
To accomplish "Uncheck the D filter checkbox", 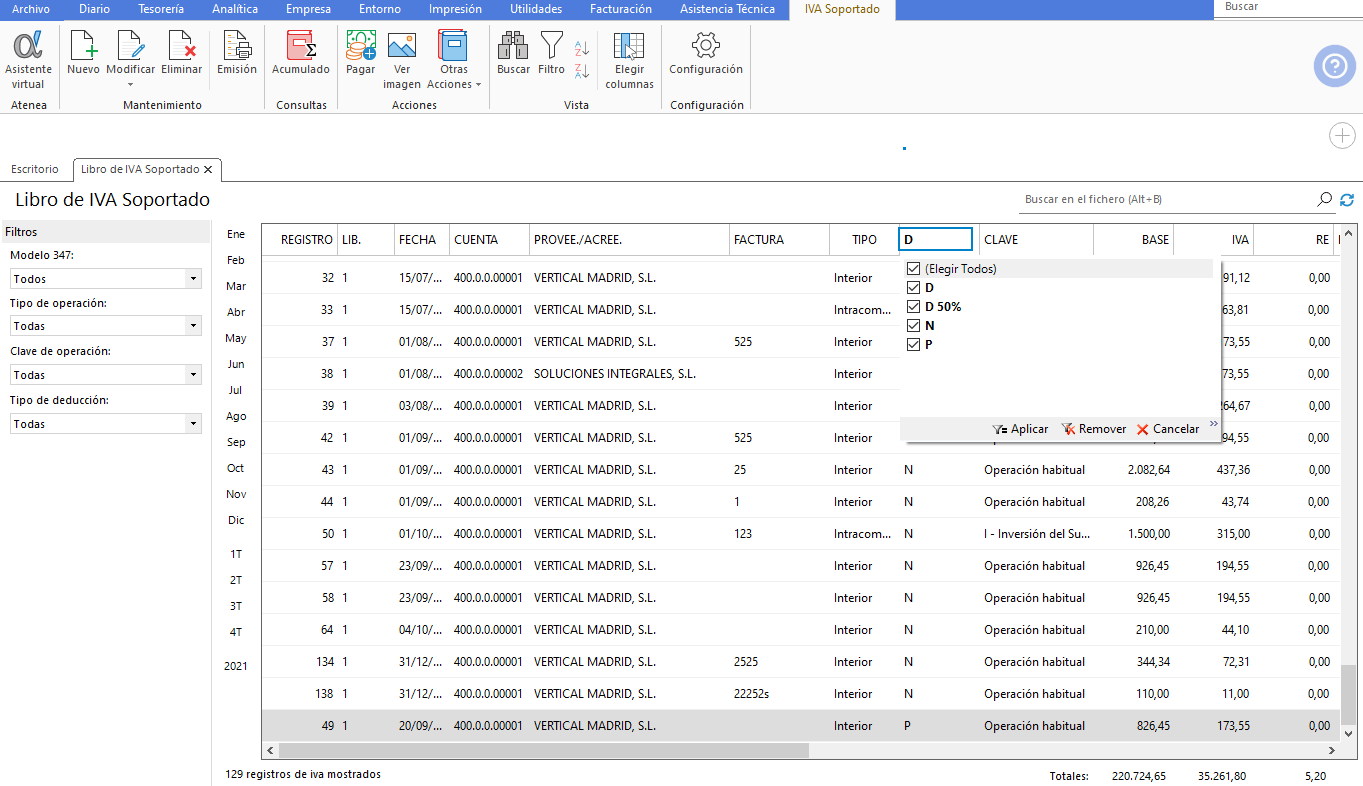I will click(x=913, y=288).
